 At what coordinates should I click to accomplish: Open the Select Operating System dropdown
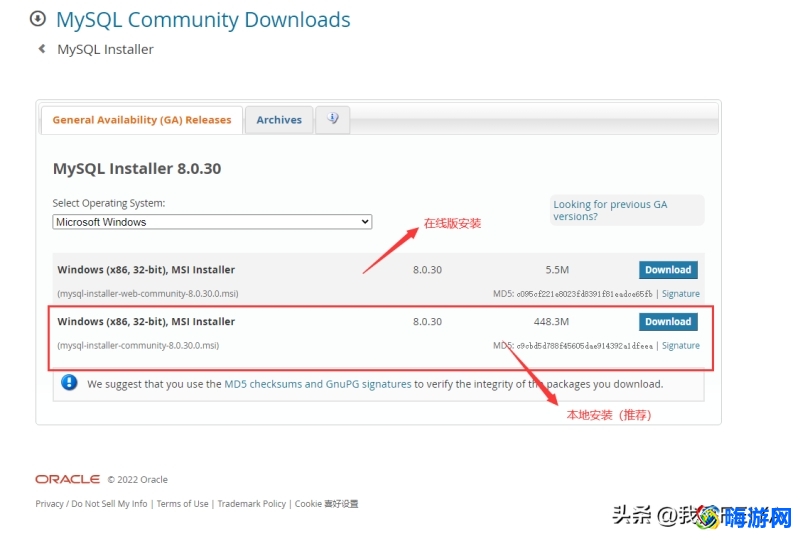coord(212,222)
